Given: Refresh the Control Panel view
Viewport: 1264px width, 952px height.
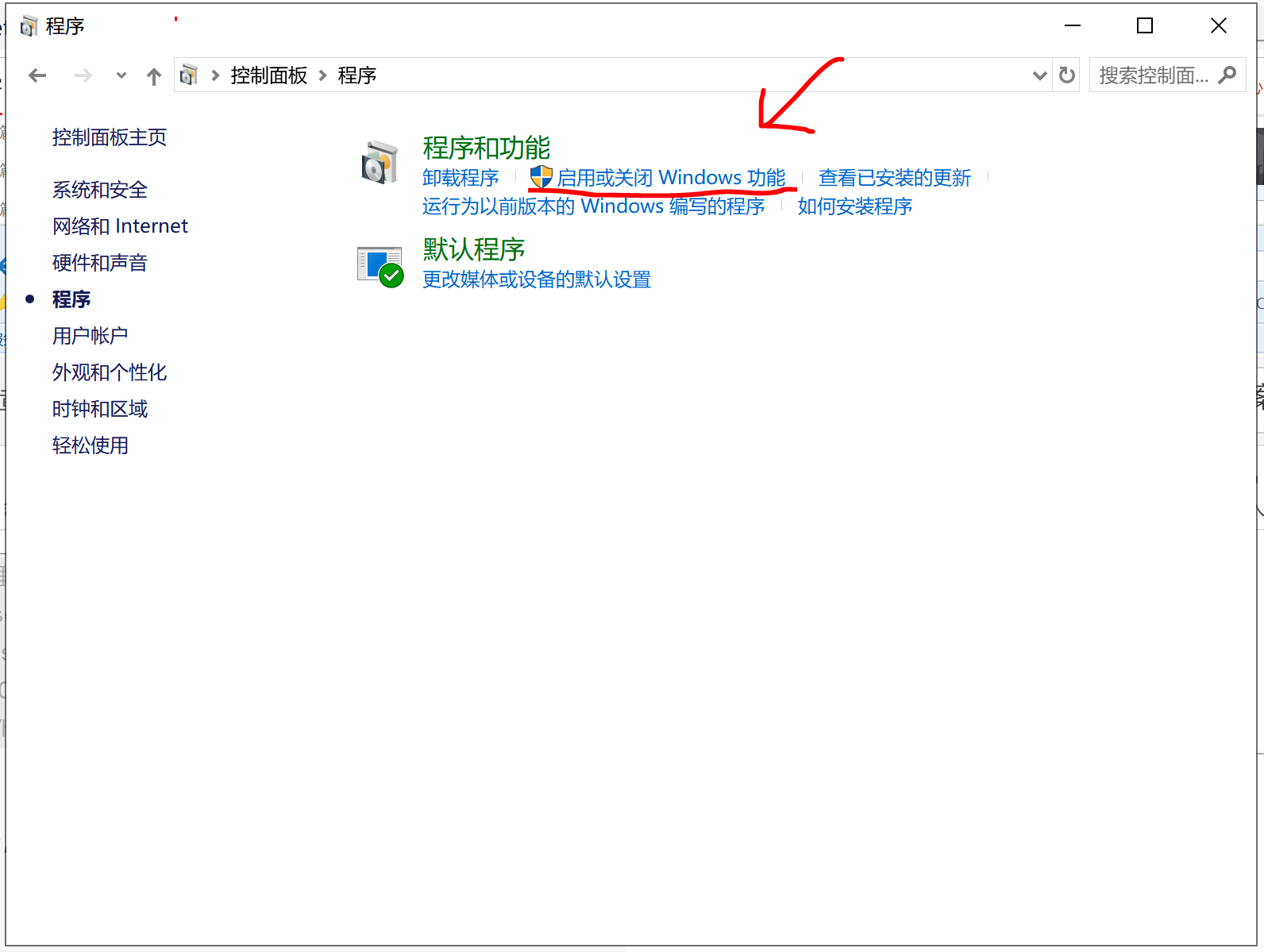Looking at the screenshot, I should pyautogui.click(x=1067, y=75).
